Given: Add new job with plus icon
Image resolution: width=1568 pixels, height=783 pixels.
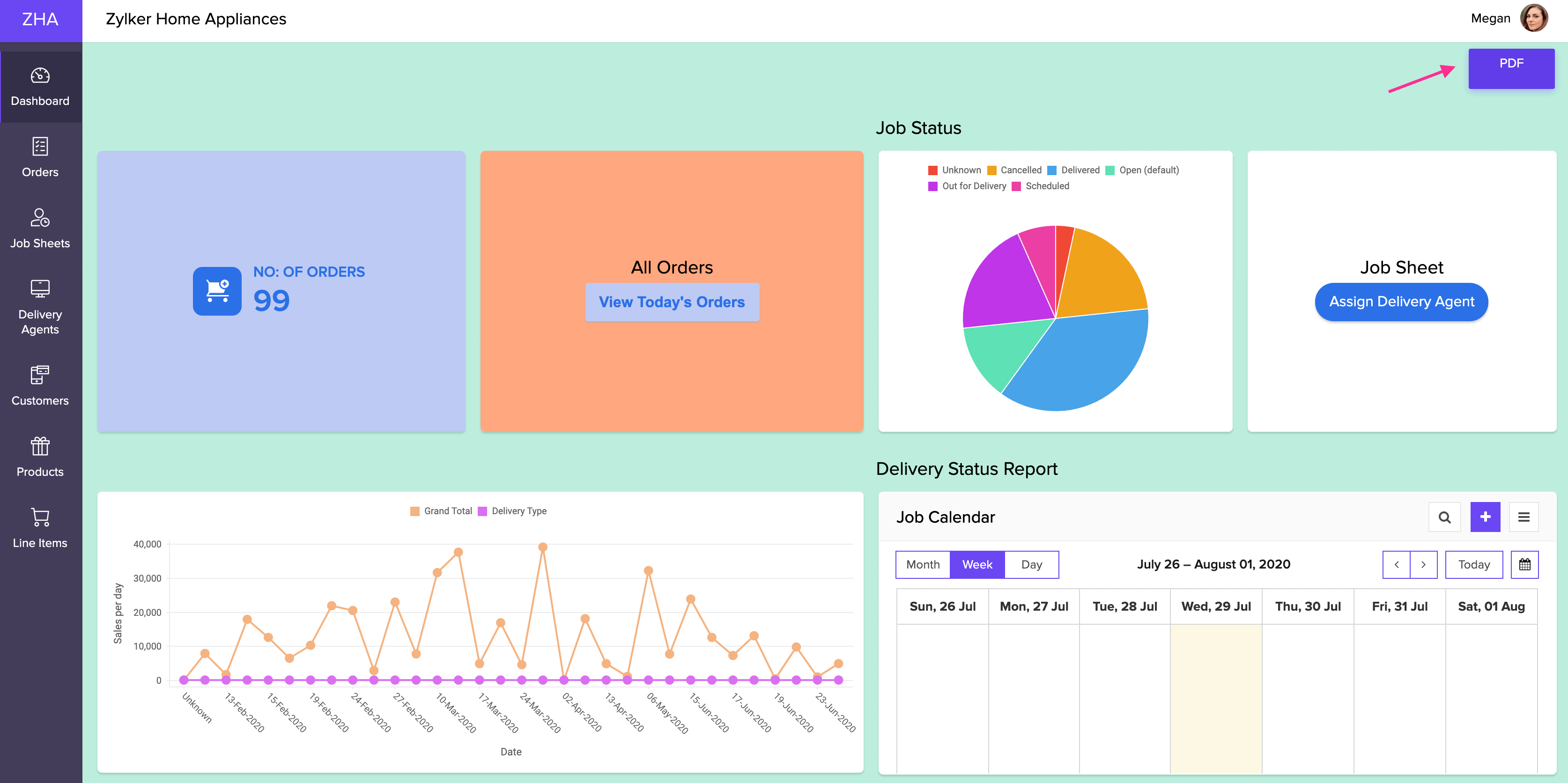Looking at the screenshot, I should pos(1485,517).
